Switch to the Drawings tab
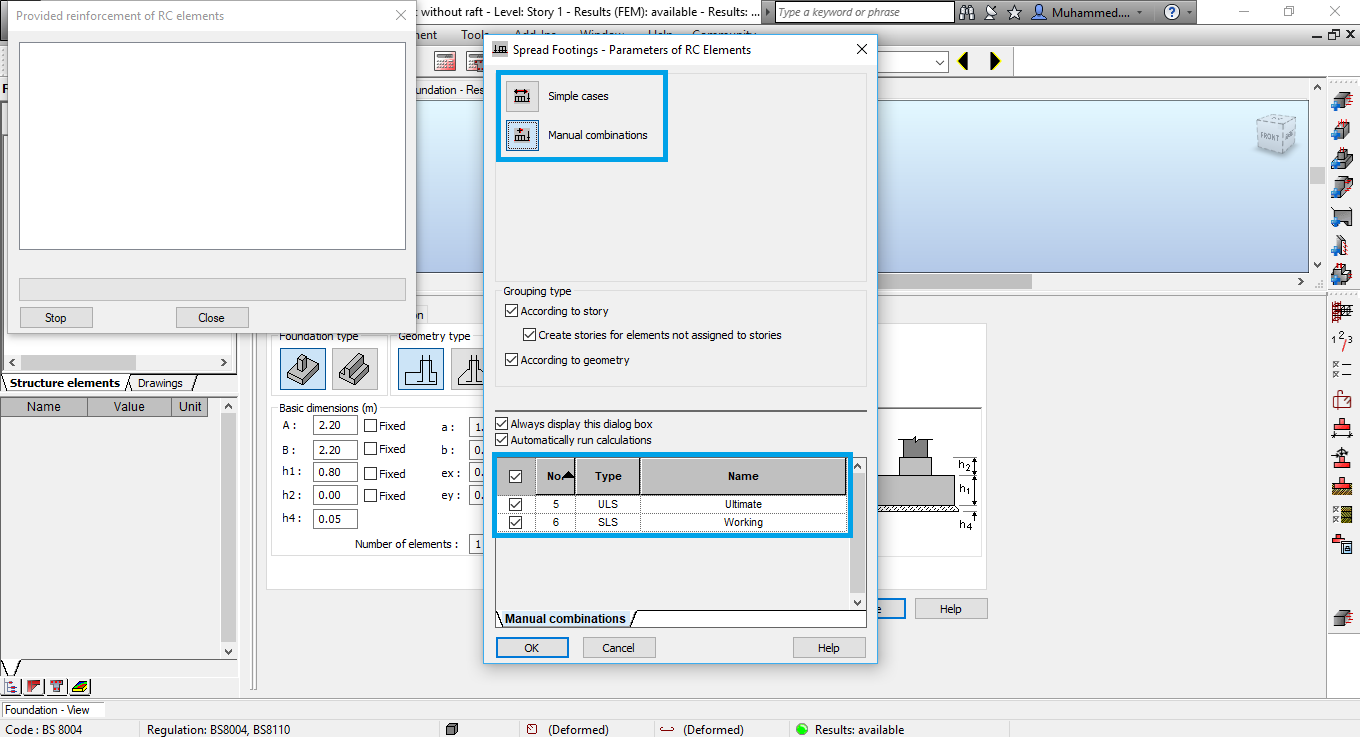 tap(160, 382)
